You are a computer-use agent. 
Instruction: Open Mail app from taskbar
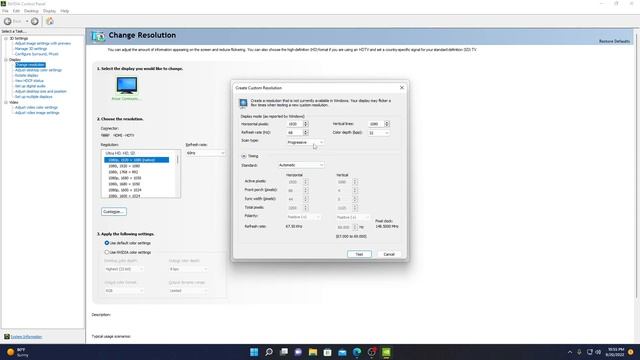pyautogui.click(x=342, y=352)
